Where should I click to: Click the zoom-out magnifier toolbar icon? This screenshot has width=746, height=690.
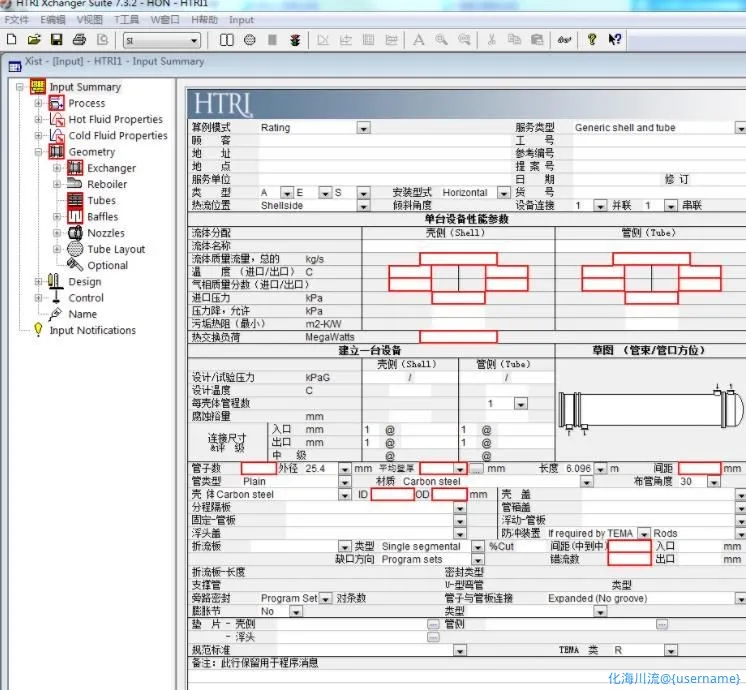[464, 40]
